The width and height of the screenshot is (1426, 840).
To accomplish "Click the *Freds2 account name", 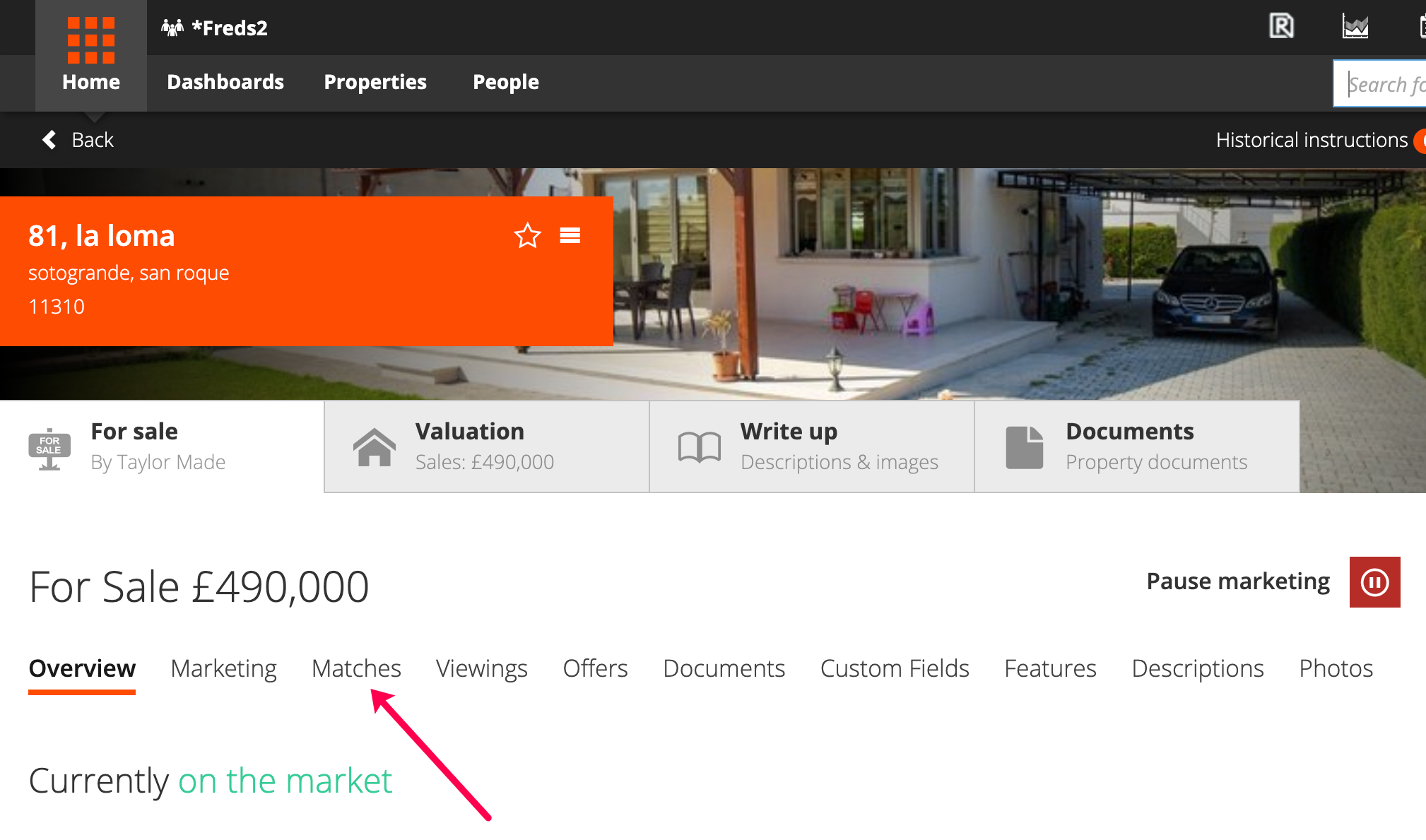I will 230,28.
